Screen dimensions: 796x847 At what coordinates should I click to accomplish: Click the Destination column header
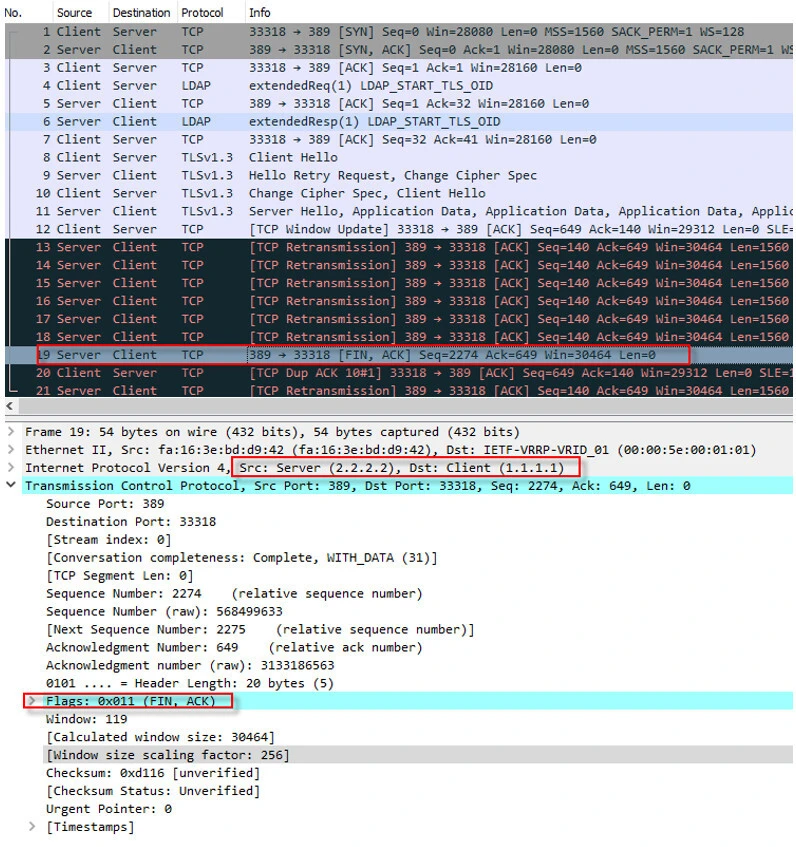141,13
